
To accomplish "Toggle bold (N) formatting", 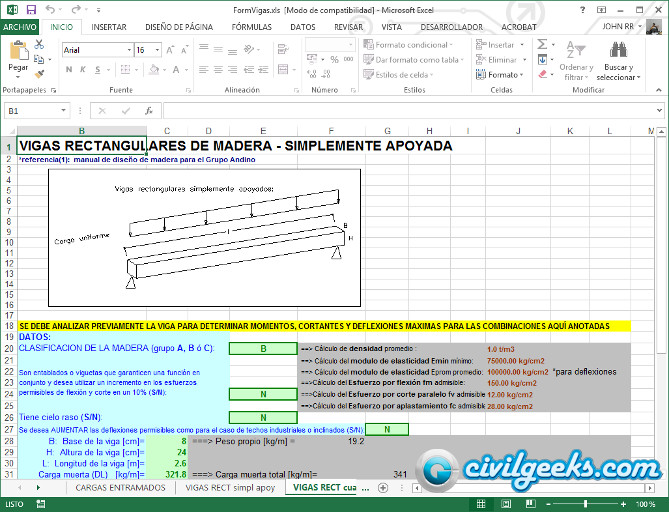I will [x=67, y=70].
